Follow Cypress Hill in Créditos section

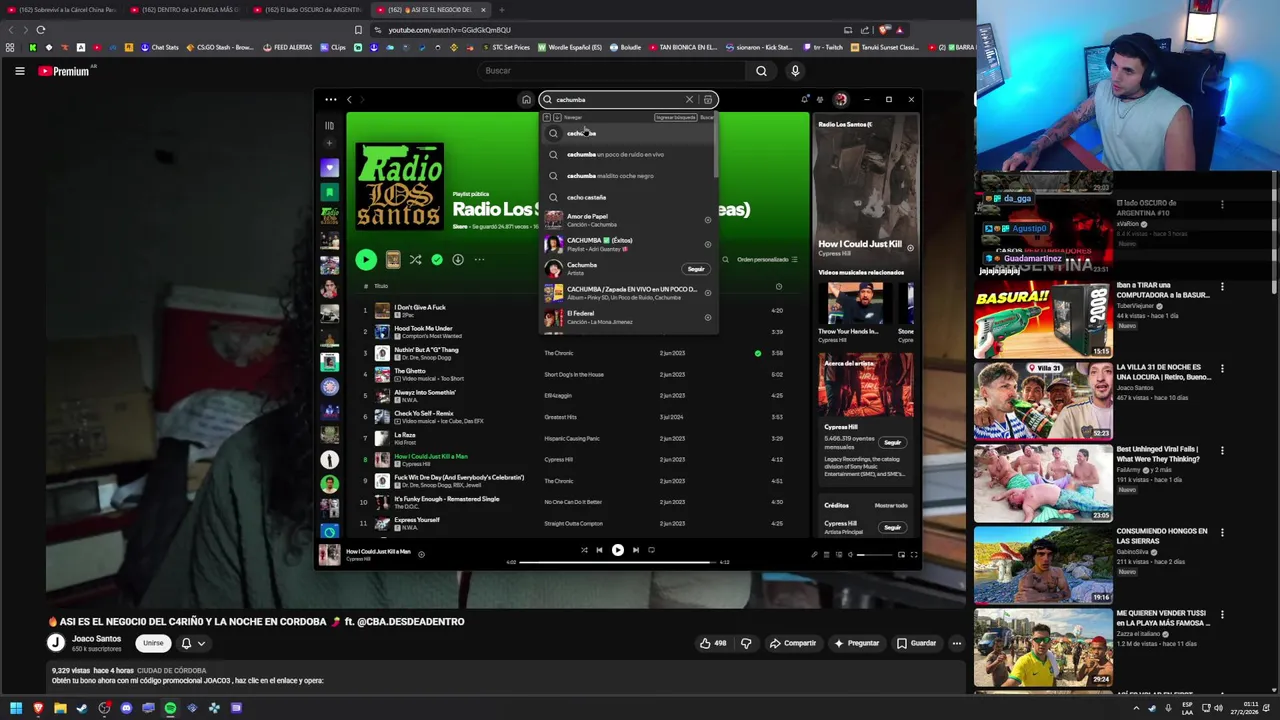(892, 527)
